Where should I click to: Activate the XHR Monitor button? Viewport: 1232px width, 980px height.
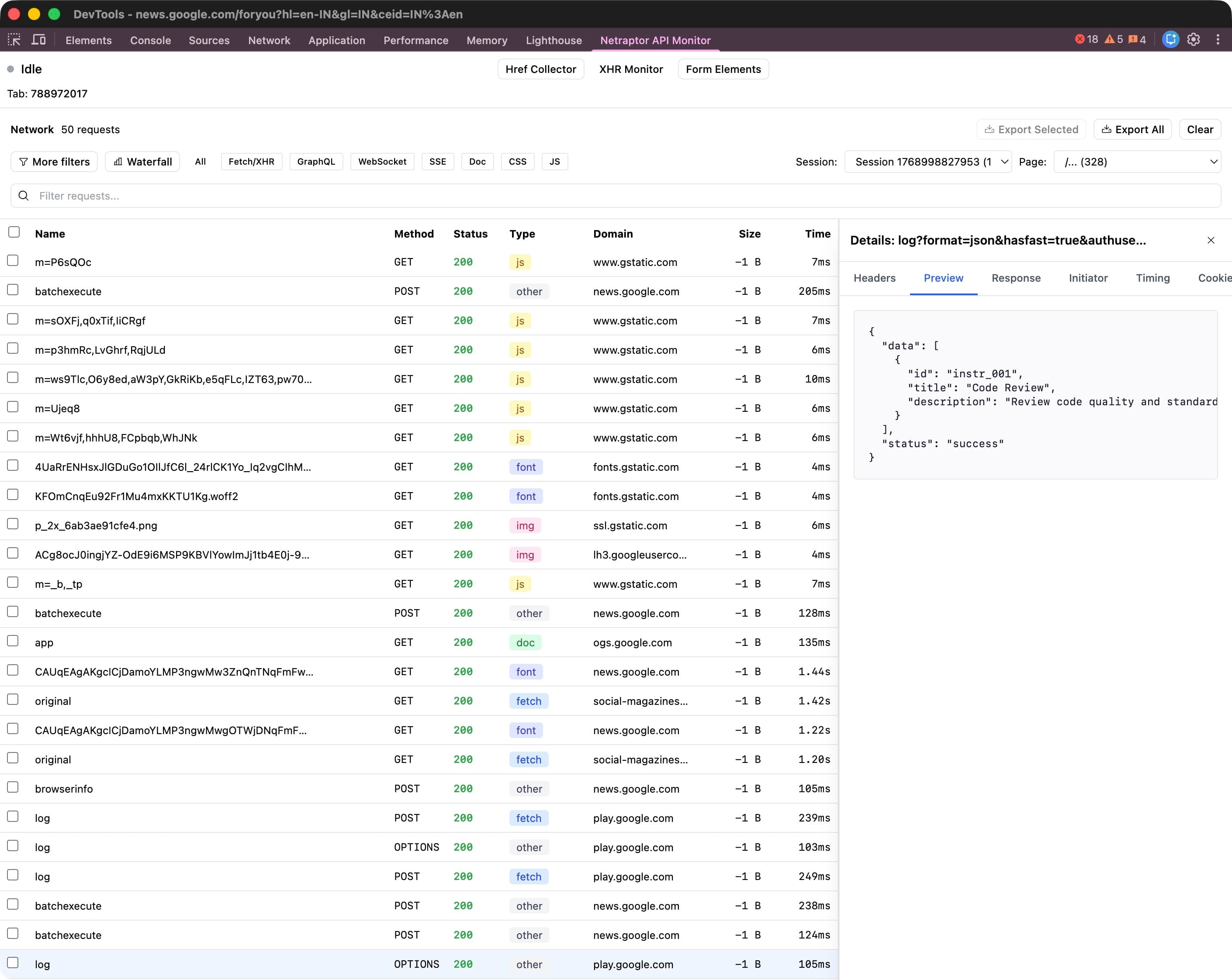[631, 69]
